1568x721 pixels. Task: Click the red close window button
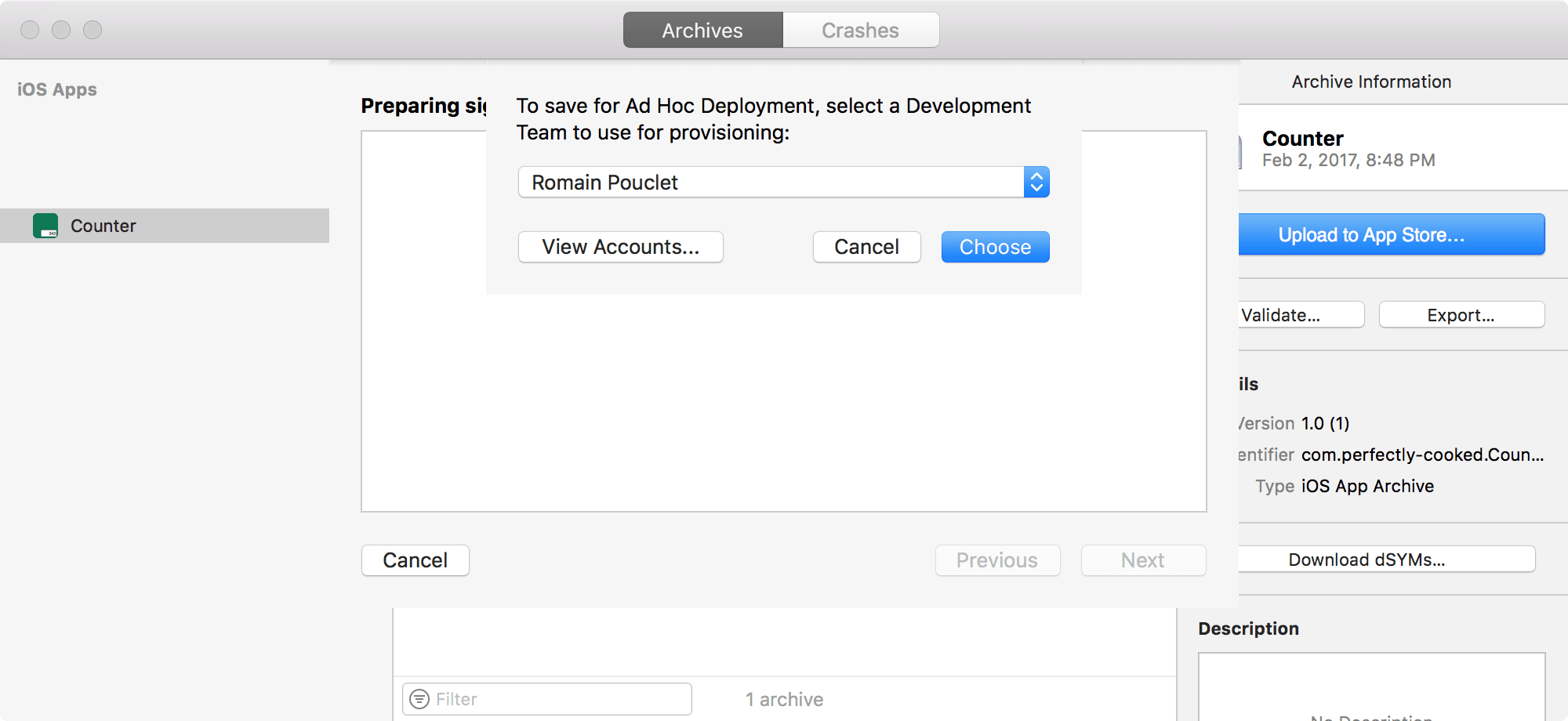(30, 30)
